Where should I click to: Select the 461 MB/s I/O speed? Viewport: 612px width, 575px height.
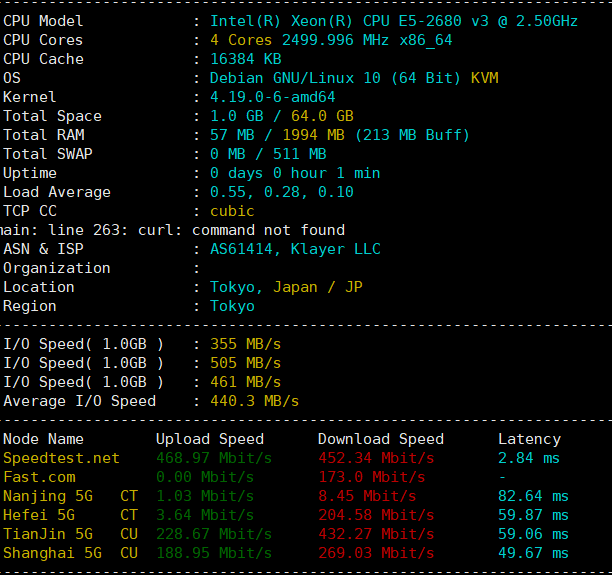[x=246, y=382]
